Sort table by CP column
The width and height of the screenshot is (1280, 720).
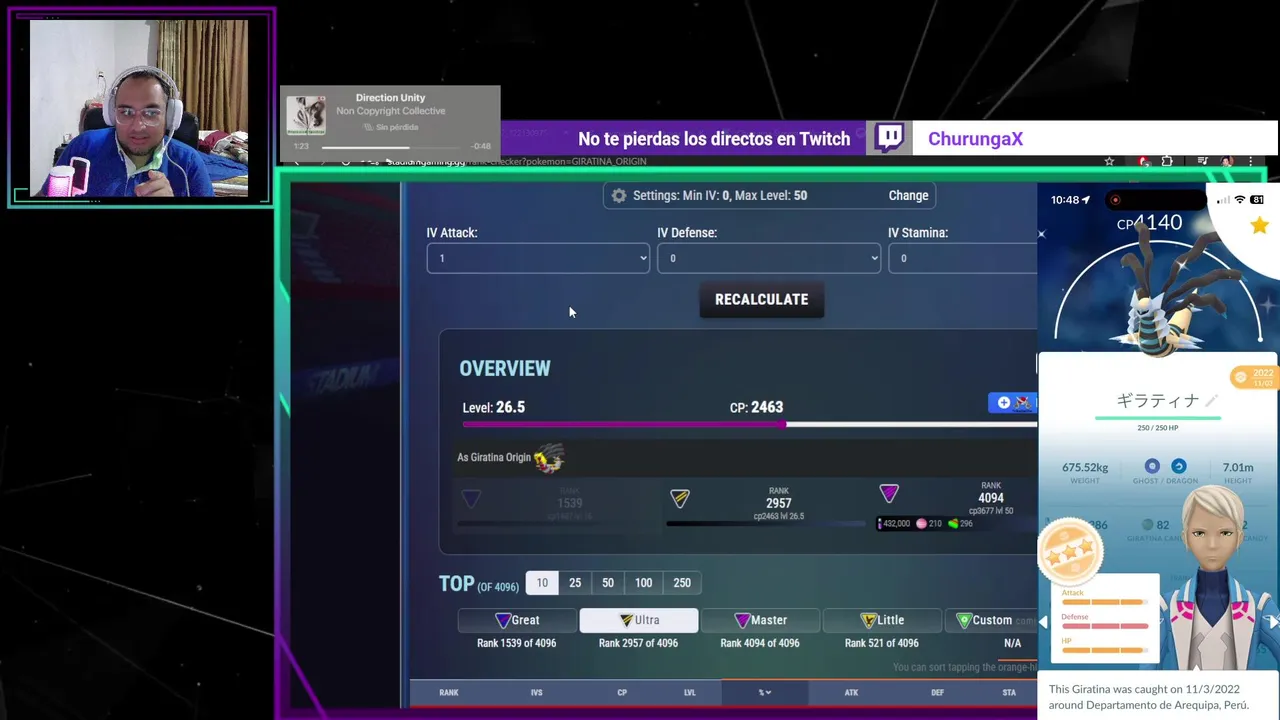[x=622, y=692]
